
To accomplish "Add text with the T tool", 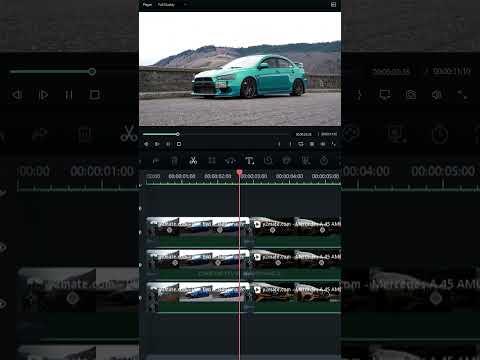I will (x=249, y=161).
